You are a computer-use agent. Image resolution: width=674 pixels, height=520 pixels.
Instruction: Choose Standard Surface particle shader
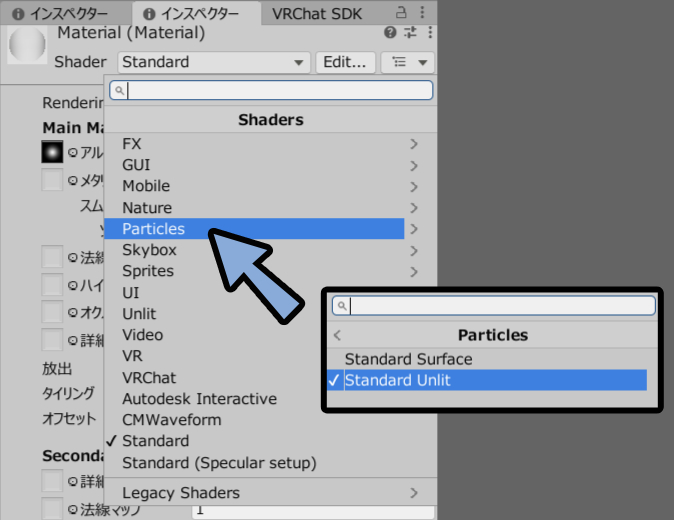pos(487,359)
